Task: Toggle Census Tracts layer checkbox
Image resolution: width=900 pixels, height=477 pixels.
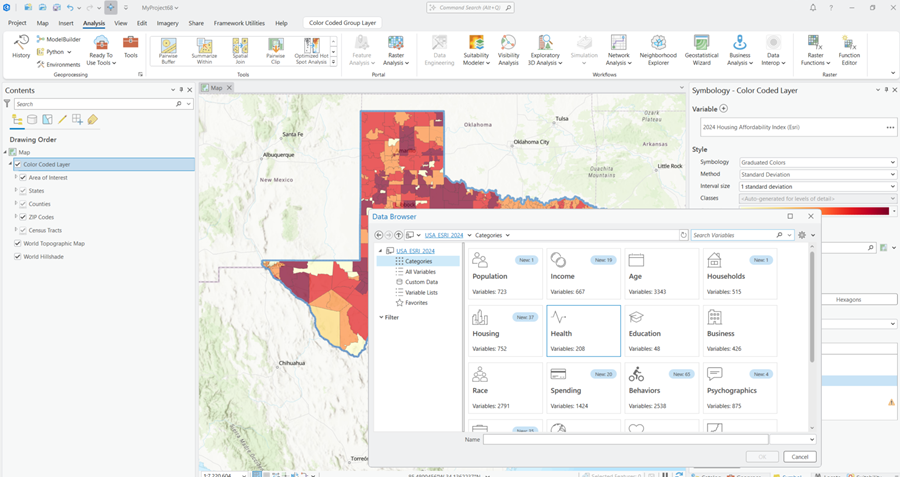Action: pyautogui.click(x=23, y=230)
